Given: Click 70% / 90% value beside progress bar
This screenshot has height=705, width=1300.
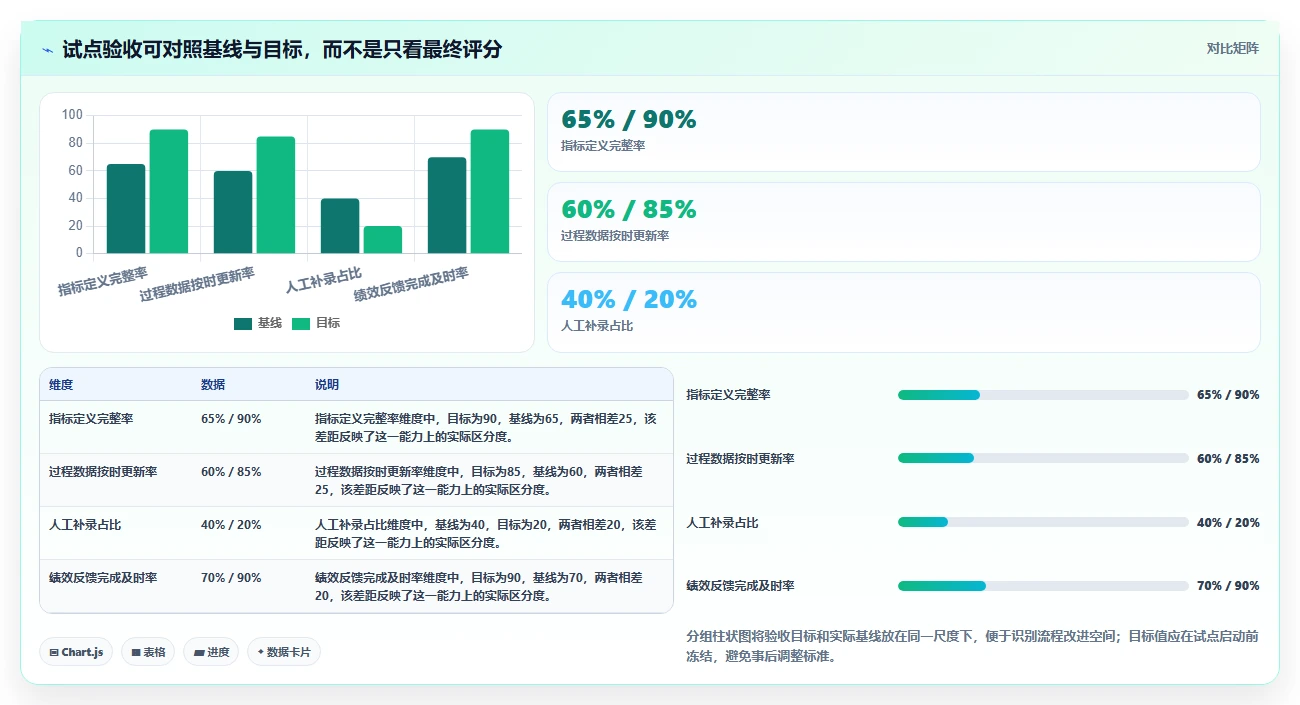Looking at the screenshot, I should 1228,586.
